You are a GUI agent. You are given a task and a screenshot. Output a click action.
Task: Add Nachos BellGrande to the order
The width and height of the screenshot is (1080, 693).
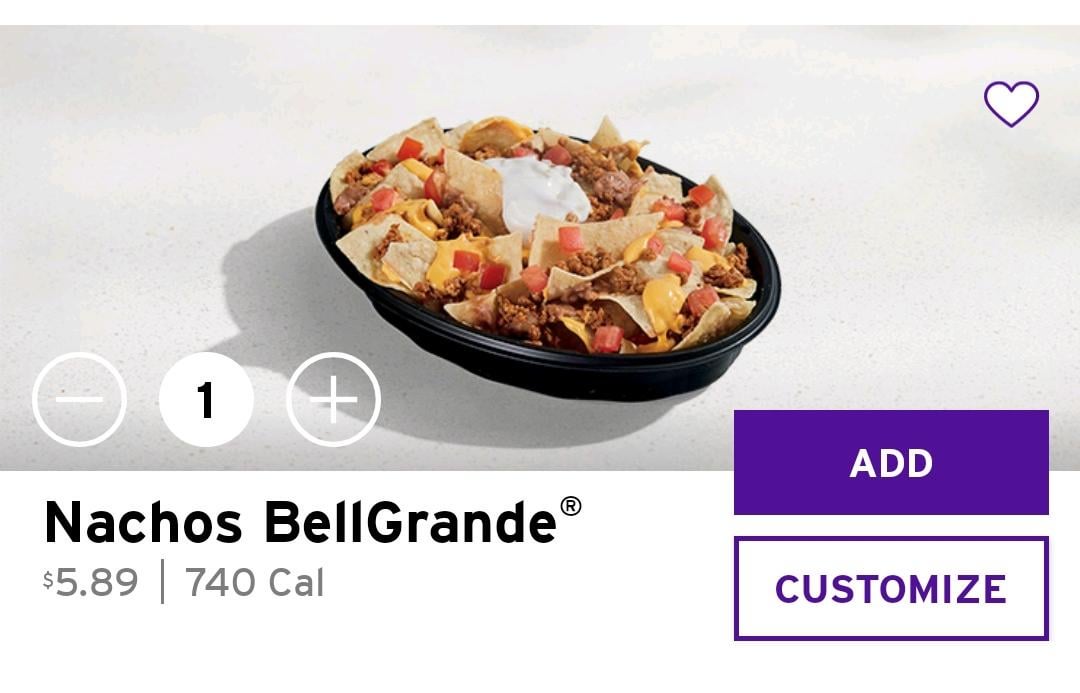point(891,462)
